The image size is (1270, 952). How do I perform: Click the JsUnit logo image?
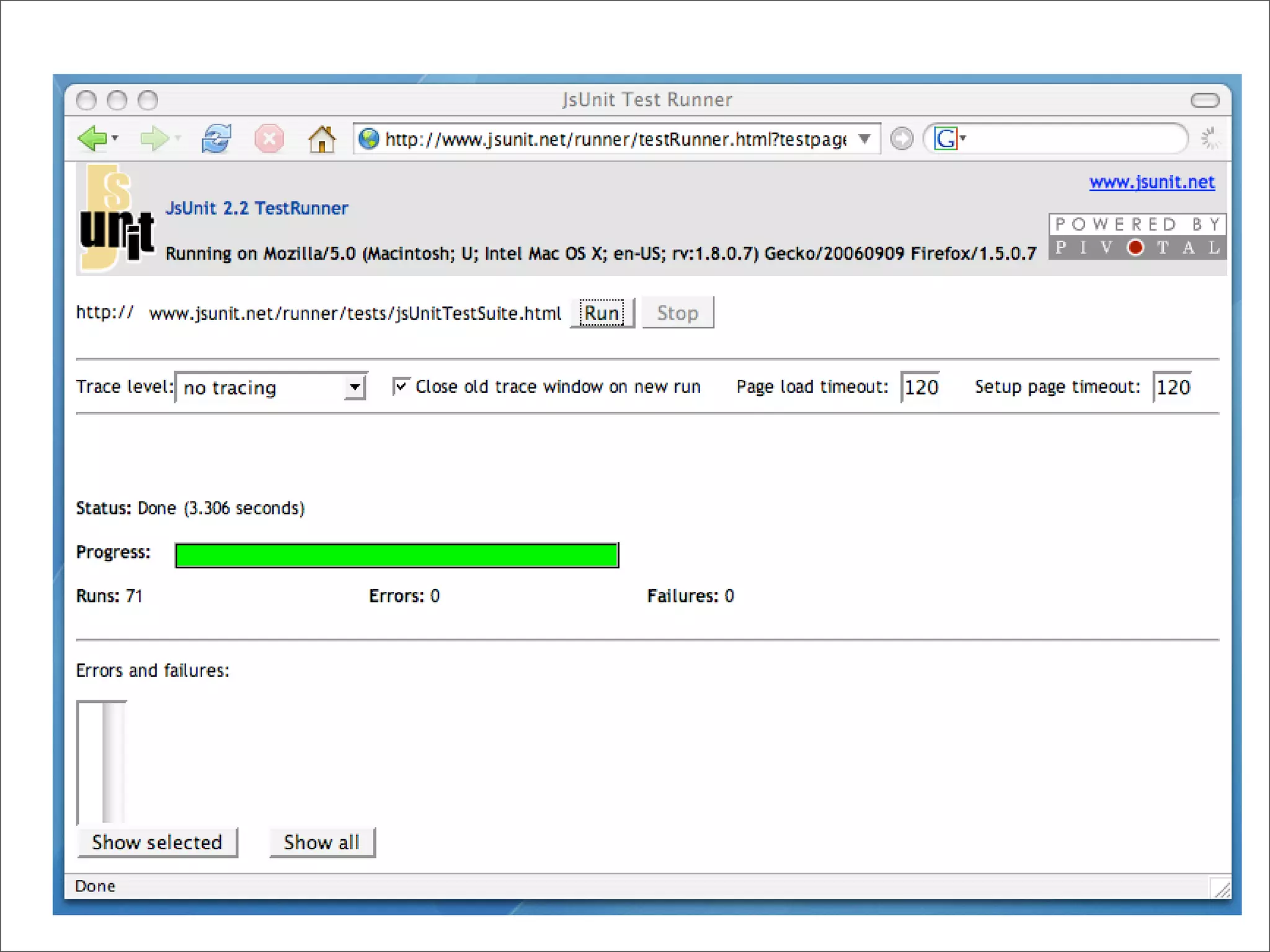click(x=117, y=217)
